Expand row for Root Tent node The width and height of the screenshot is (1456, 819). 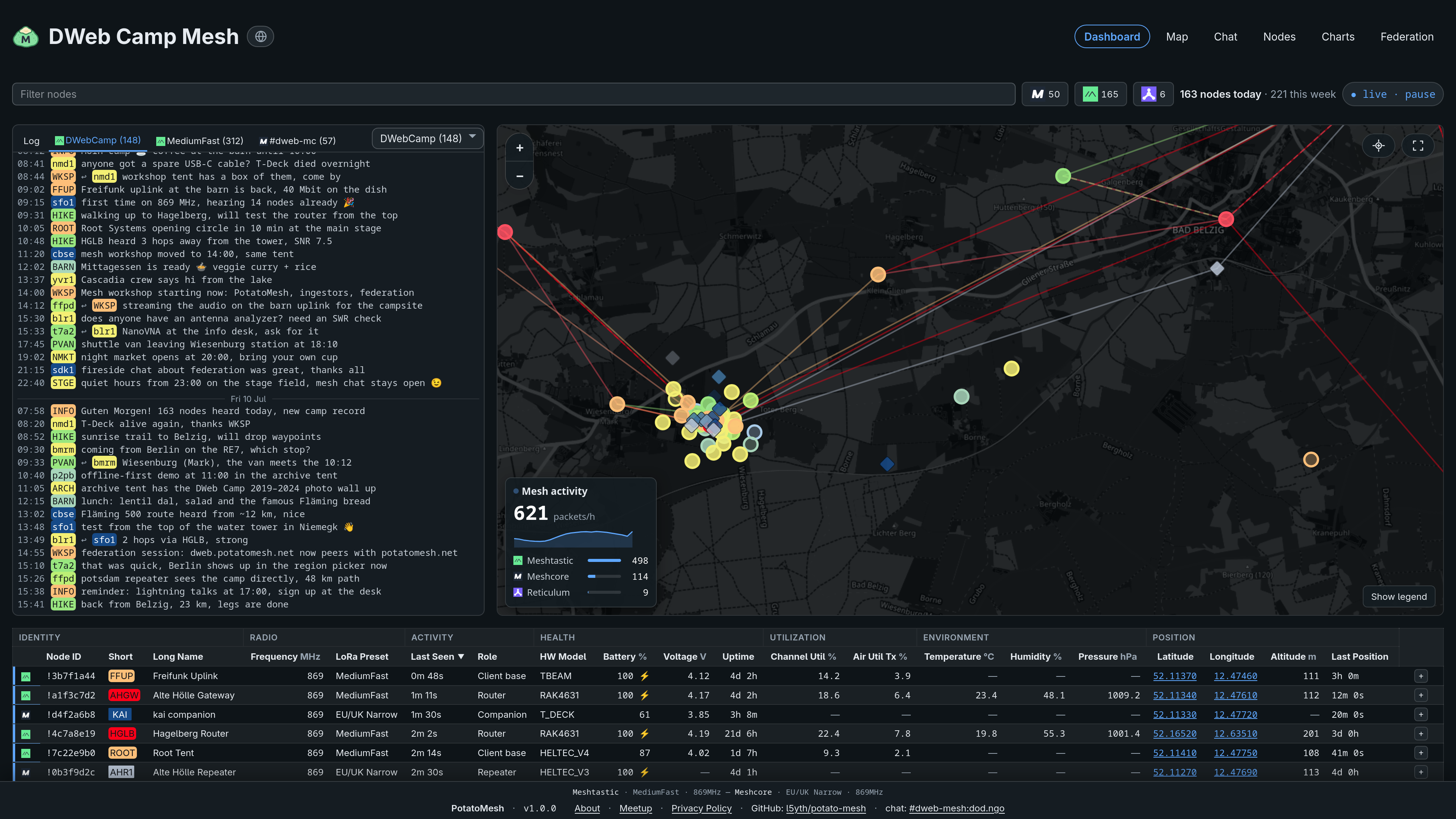1421,753
